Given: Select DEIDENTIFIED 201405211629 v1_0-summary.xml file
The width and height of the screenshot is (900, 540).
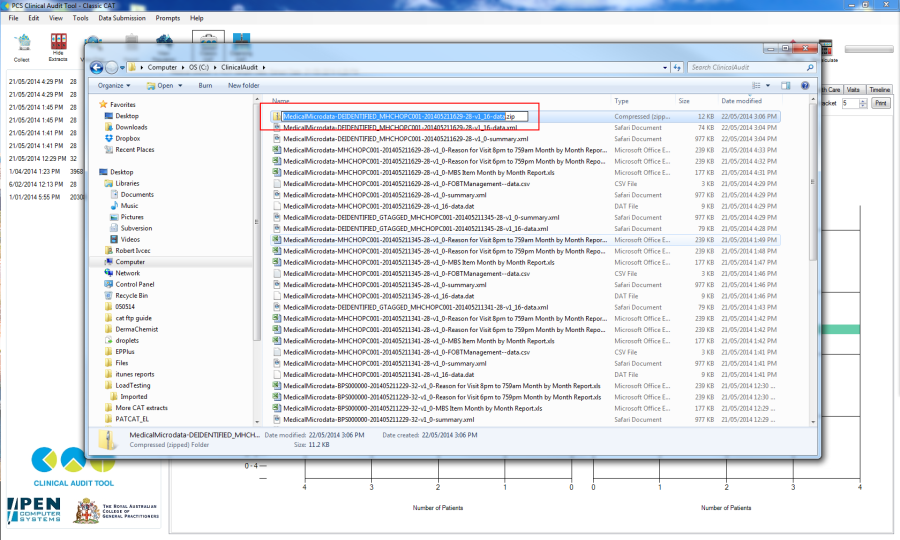Looking at the screenshot, I should point(406,139).
